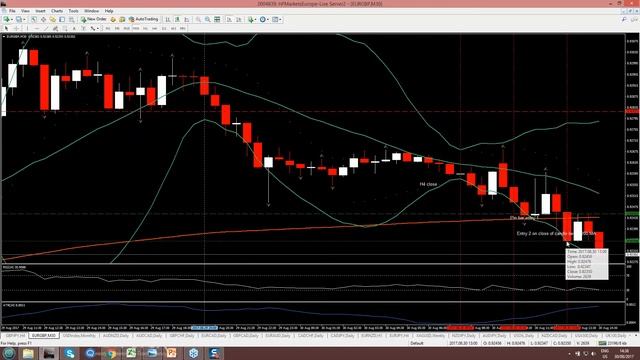This screenshot has height=360, width=640.
Task: Switch to the EURGBP,M30 chart tab
Action: click(44, 336)
